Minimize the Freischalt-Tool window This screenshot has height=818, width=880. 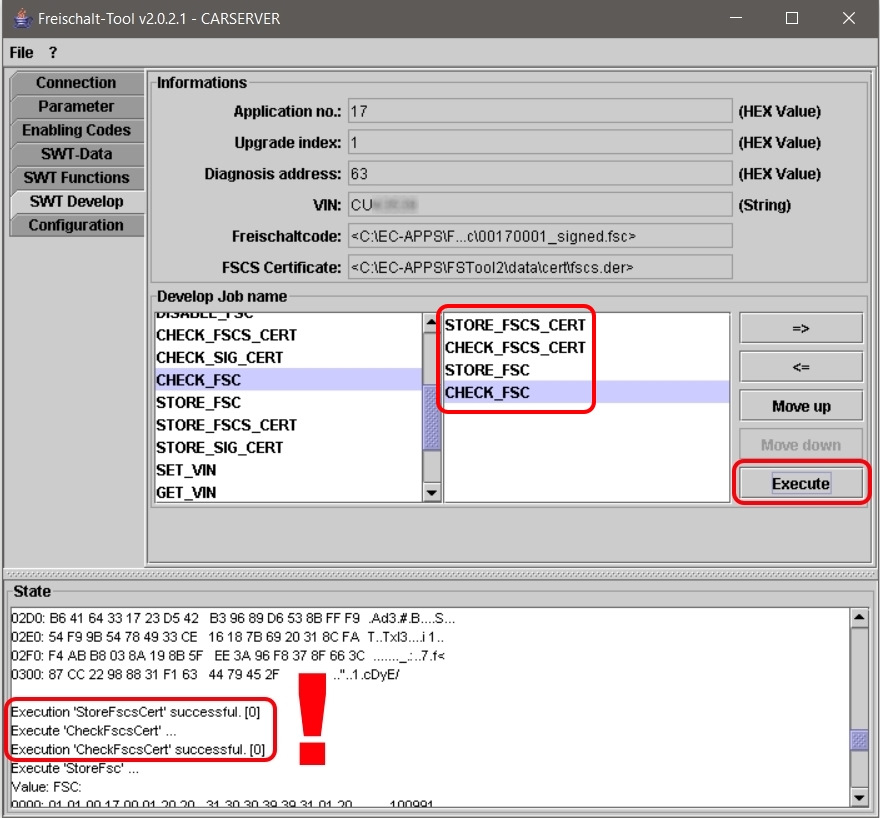pyautogui.click(x=736, y=18)
